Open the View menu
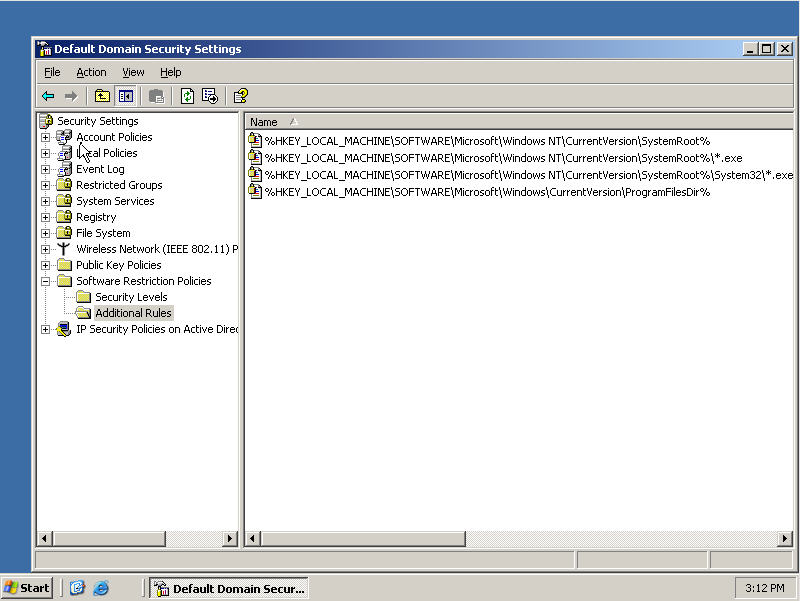This screenshot has width=800, height=601. (x=133, y=72)
